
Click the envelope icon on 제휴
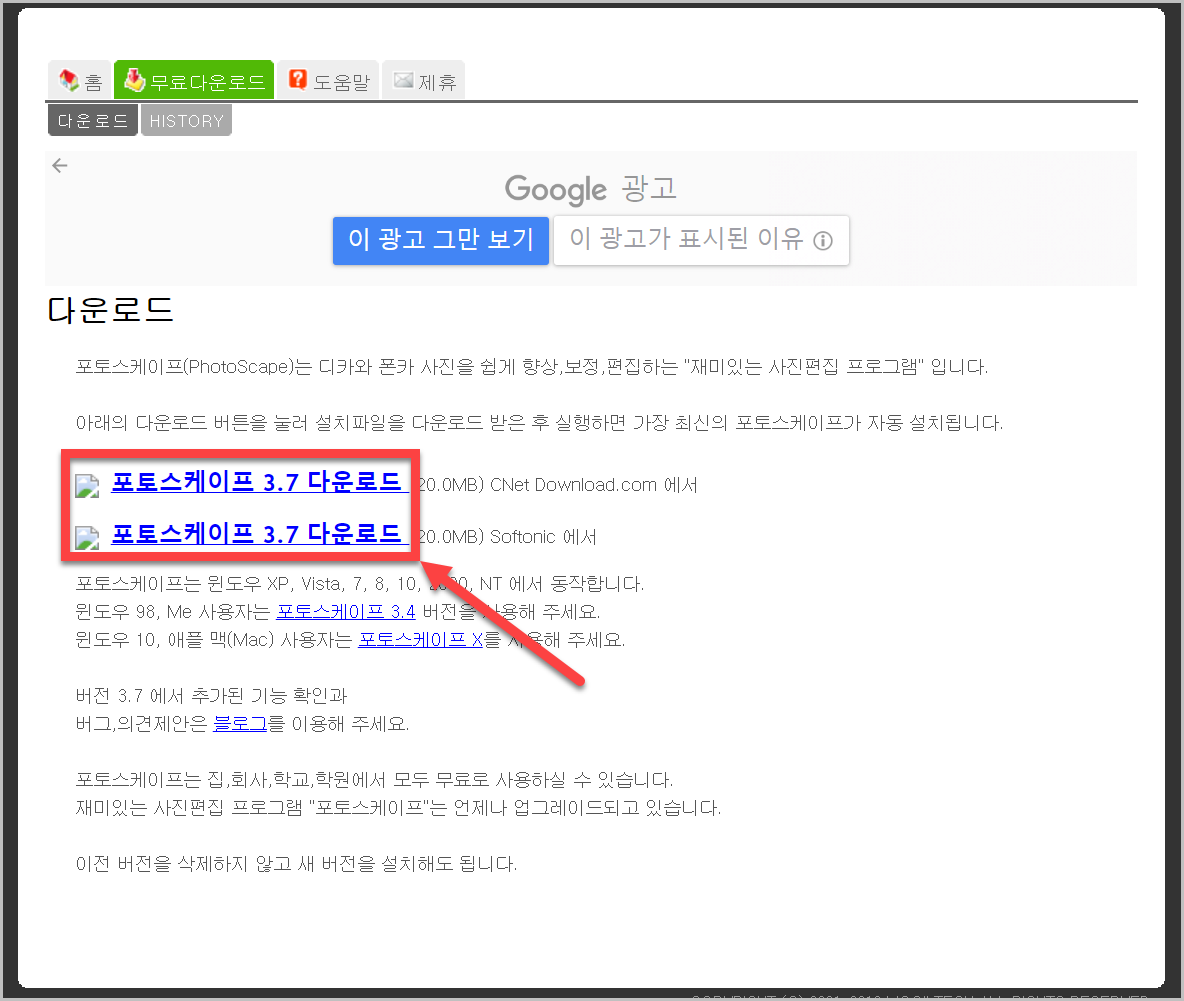[x=404, y=80]
